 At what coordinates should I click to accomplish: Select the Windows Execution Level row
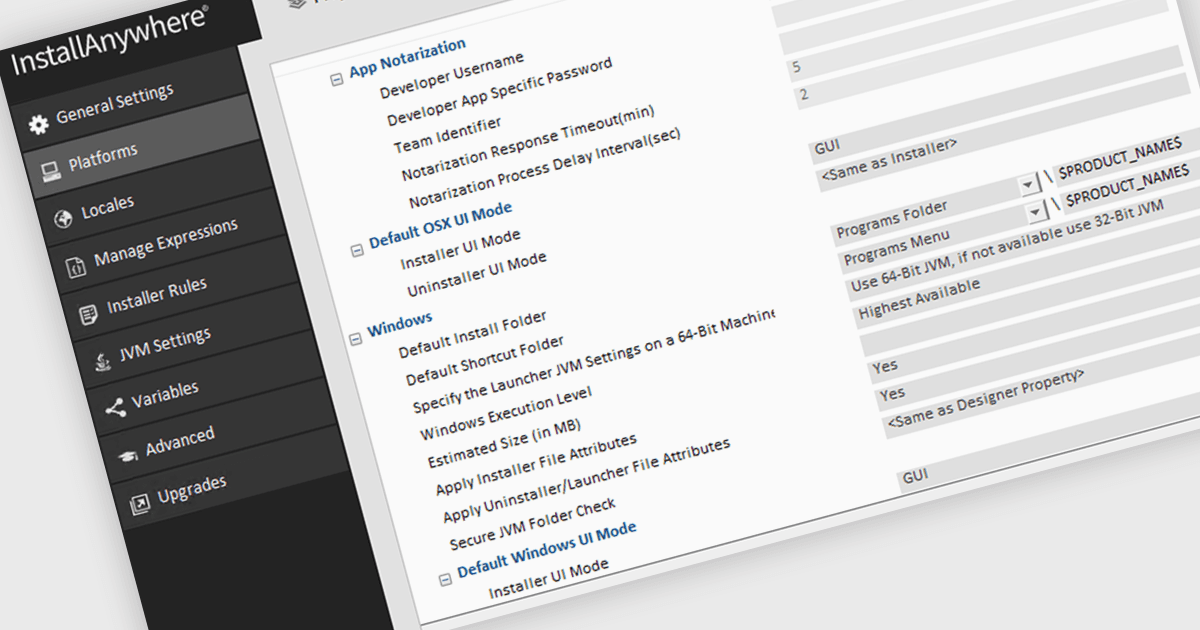(506, 415)
